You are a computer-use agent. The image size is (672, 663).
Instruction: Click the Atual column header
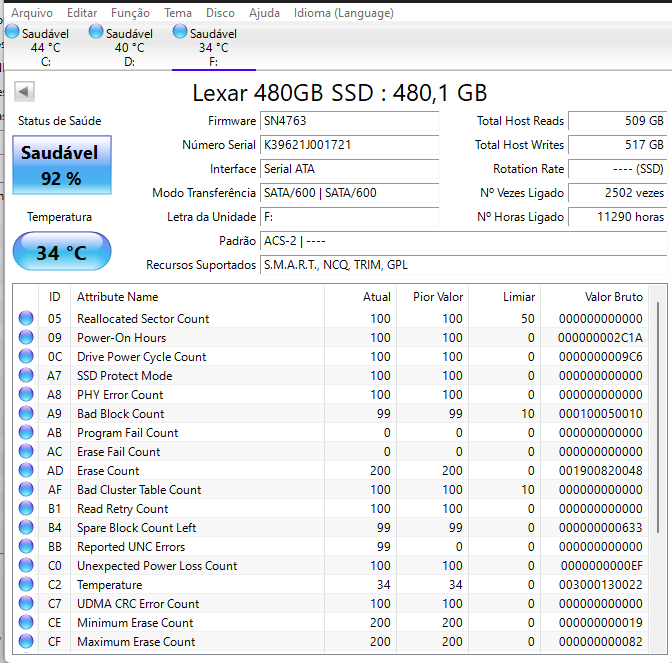click(361, 297)
